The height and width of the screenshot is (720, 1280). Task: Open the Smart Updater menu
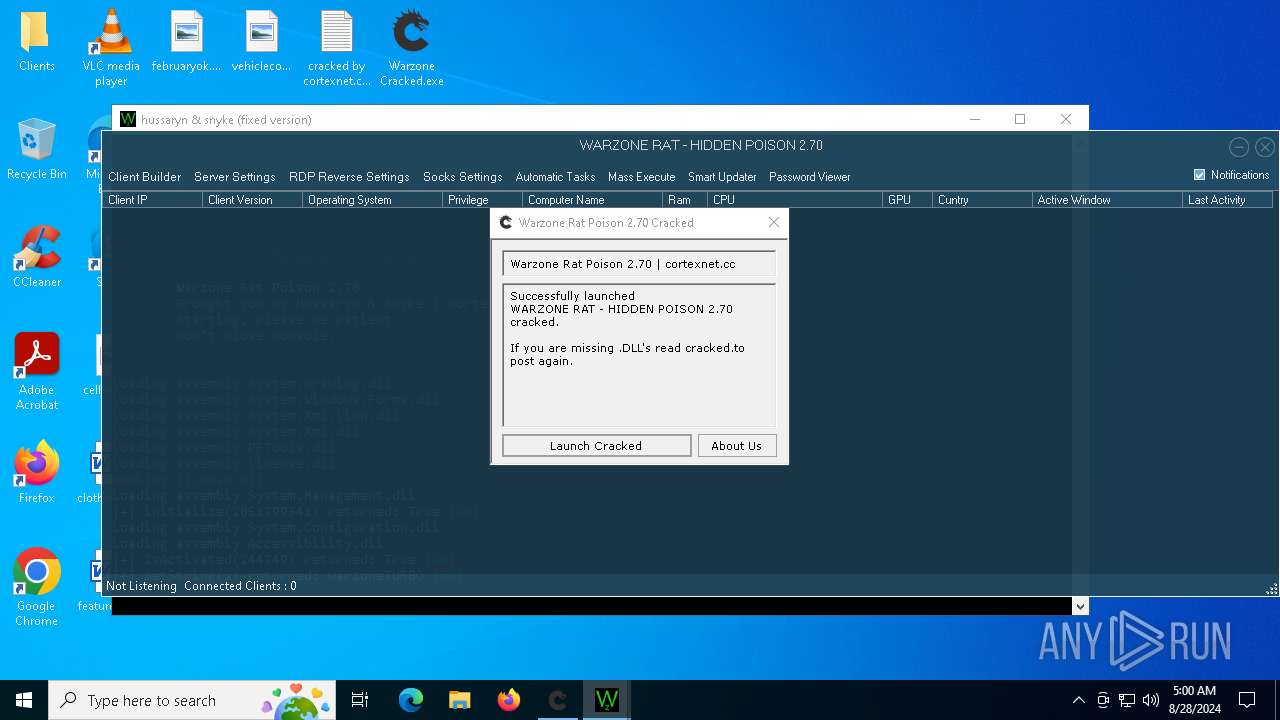722,177
